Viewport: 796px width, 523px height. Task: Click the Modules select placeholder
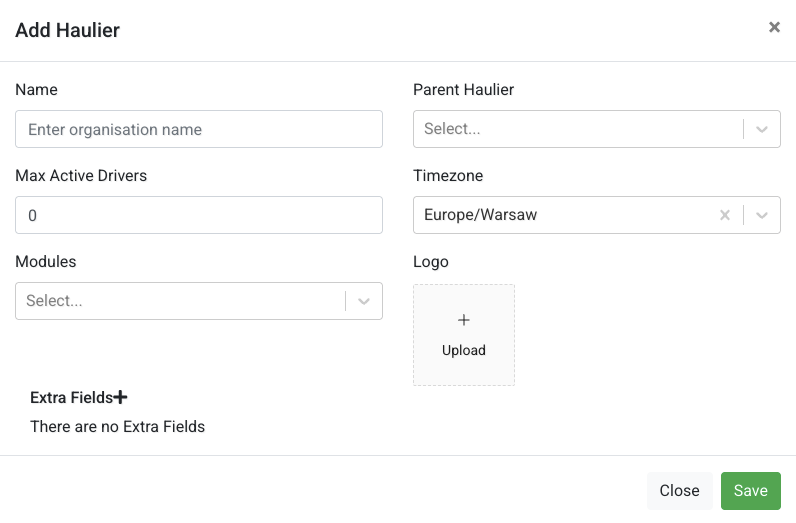pos(54,301)
